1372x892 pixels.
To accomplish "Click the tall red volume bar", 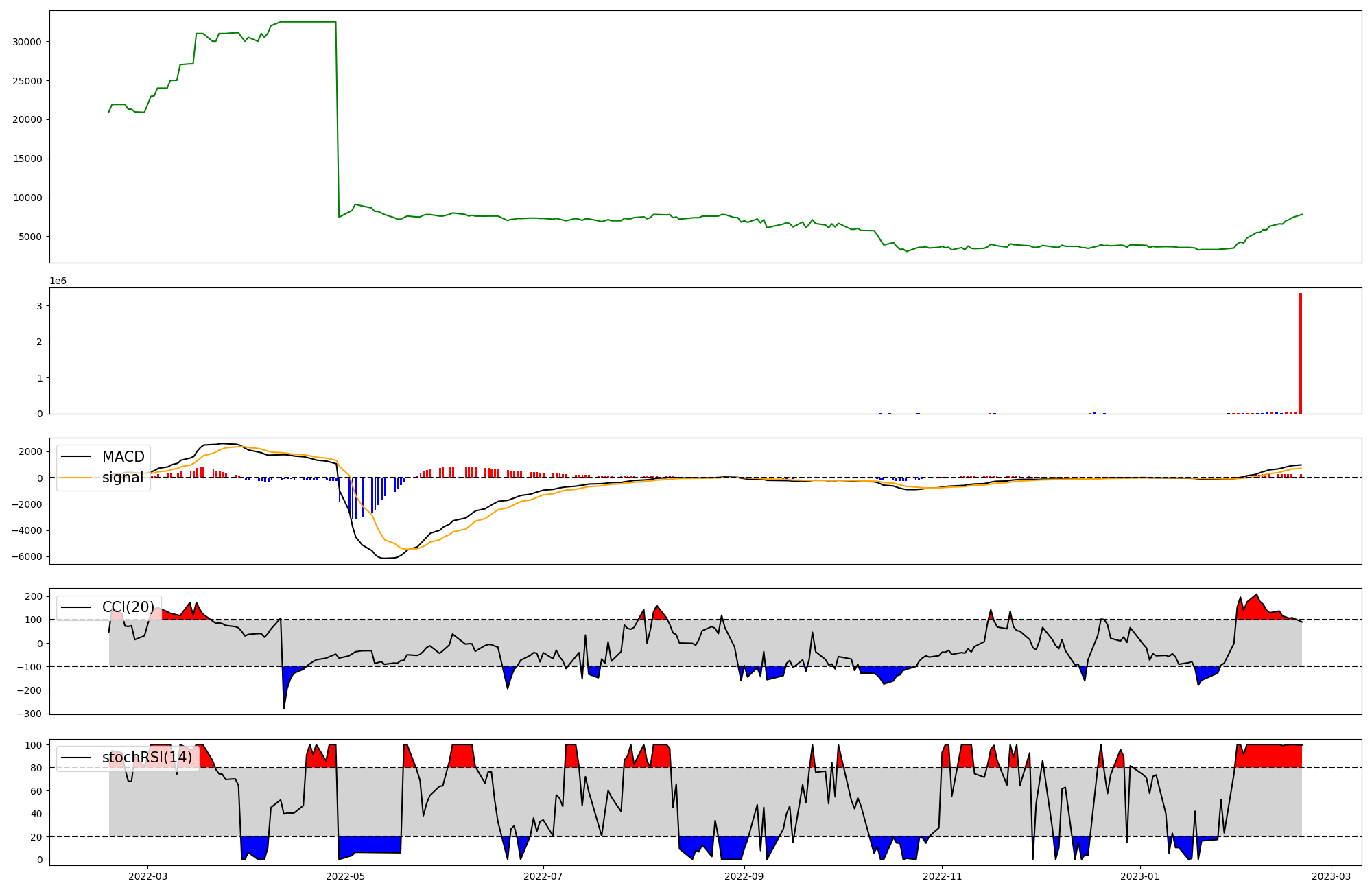I will pos(1300,353).
